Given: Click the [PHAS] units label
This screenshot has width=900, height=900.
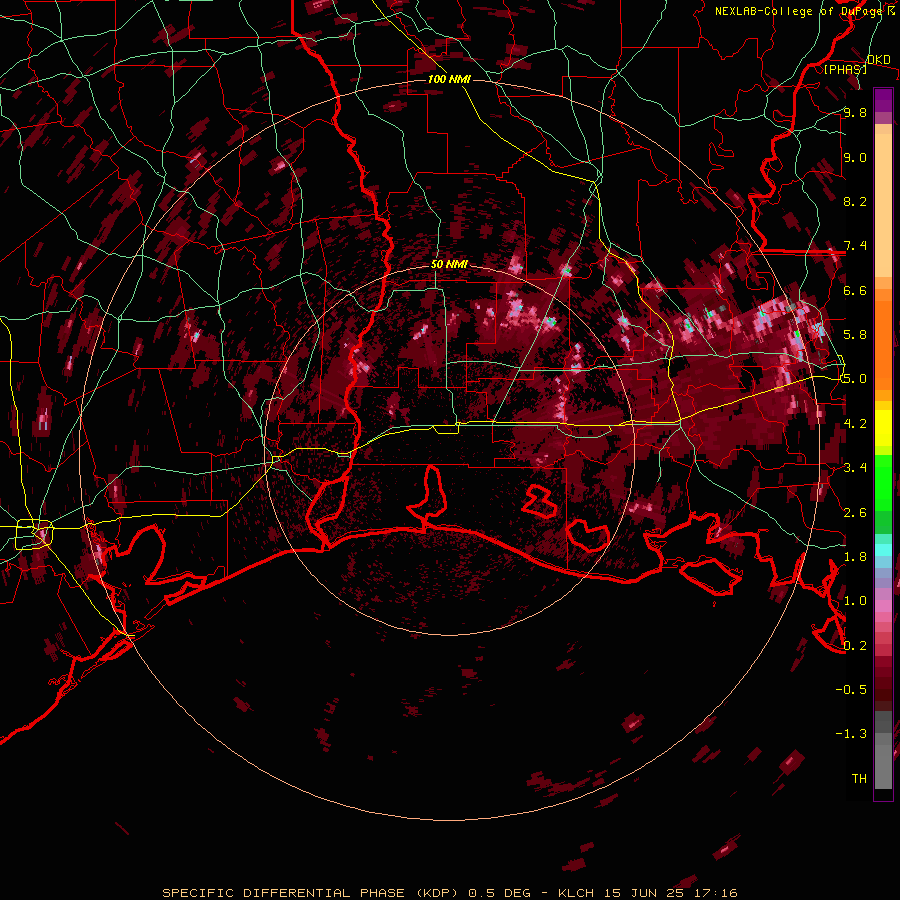Looking at the screenshot, I should click(x=845, y=69).
